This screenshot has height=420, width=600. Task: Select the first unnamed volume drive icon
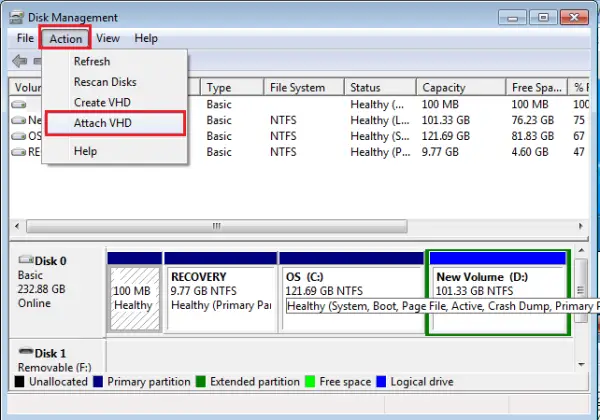pyautogui.click(x=18, y=104)
